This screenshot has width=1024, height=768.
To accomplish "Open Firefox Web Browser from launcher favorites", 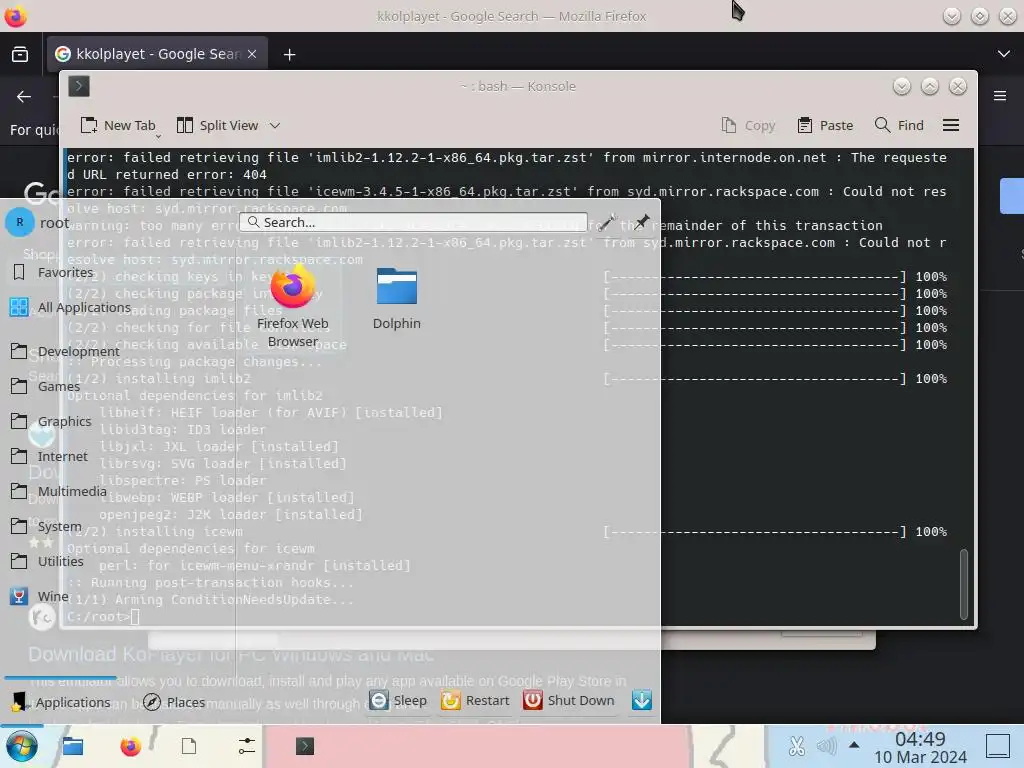I will (293, 306).
